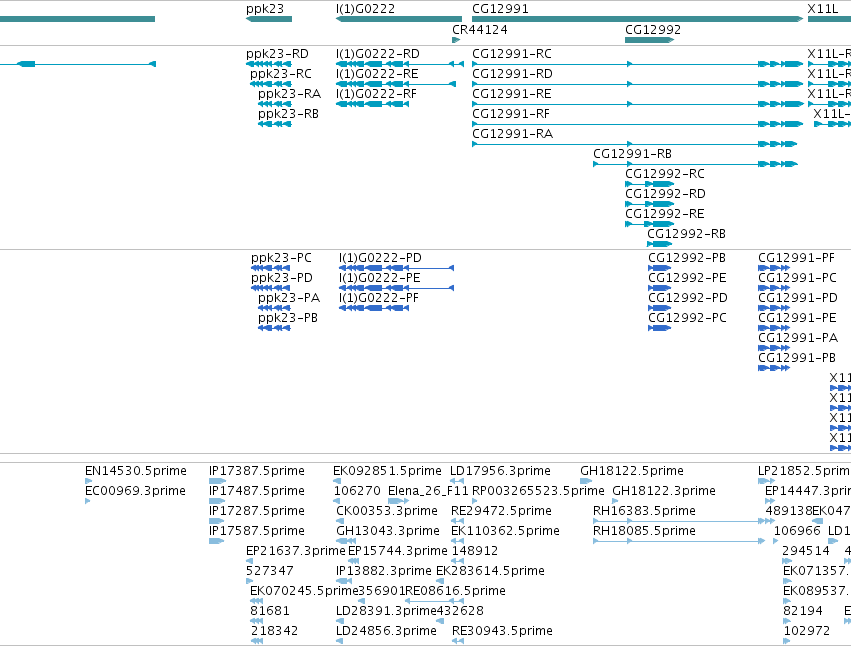The image size is (851, 646).
Task: Click protein CG12991-PC
Action: click(x=774, y=288)
